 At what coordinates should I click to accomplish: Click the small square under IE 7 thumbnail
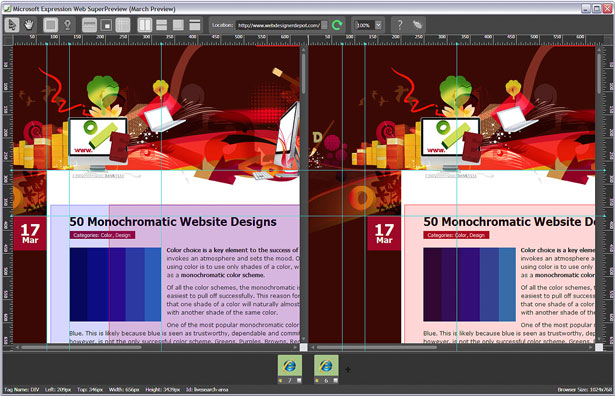pyautogui.click(x=299, y=381)
